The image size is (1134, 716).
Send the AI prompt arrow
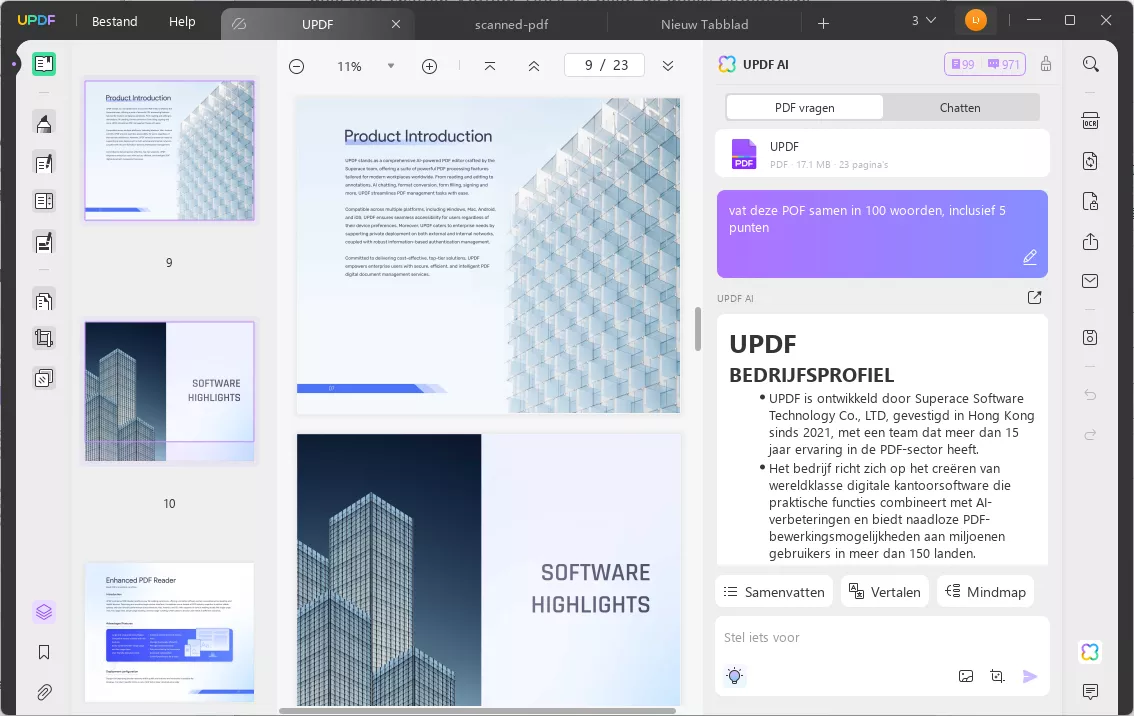point(1030,676)
